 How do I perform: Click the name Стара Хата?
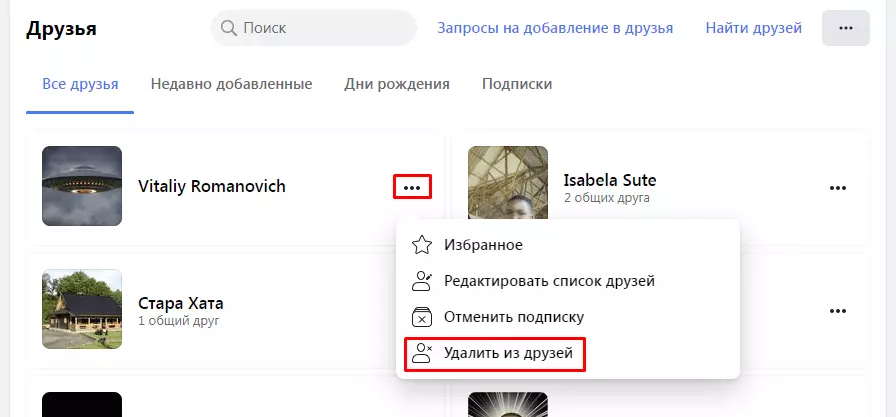click(x=181, y=303)
